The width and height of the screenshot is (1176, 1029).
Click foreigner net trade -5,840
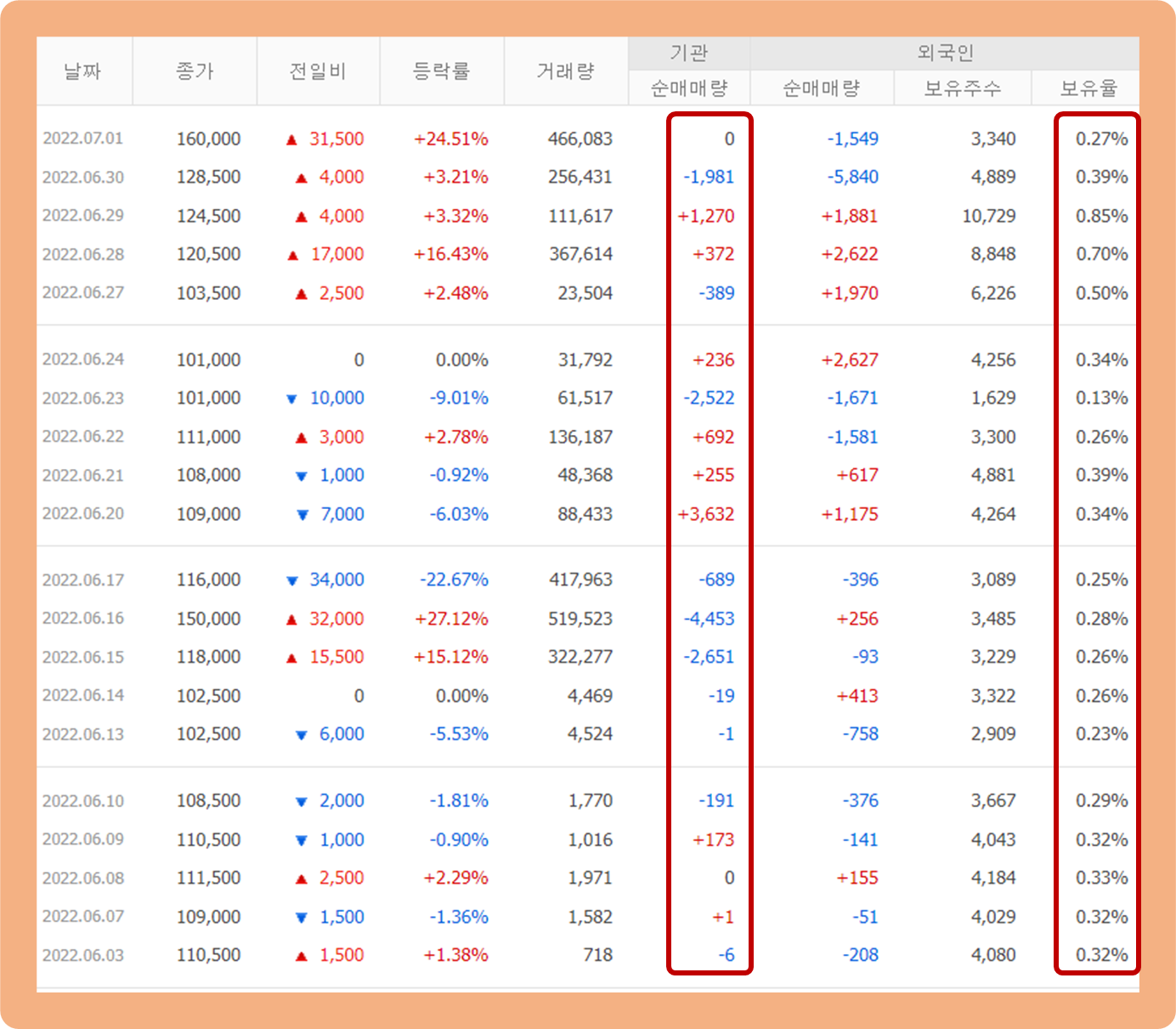point(853,177)
